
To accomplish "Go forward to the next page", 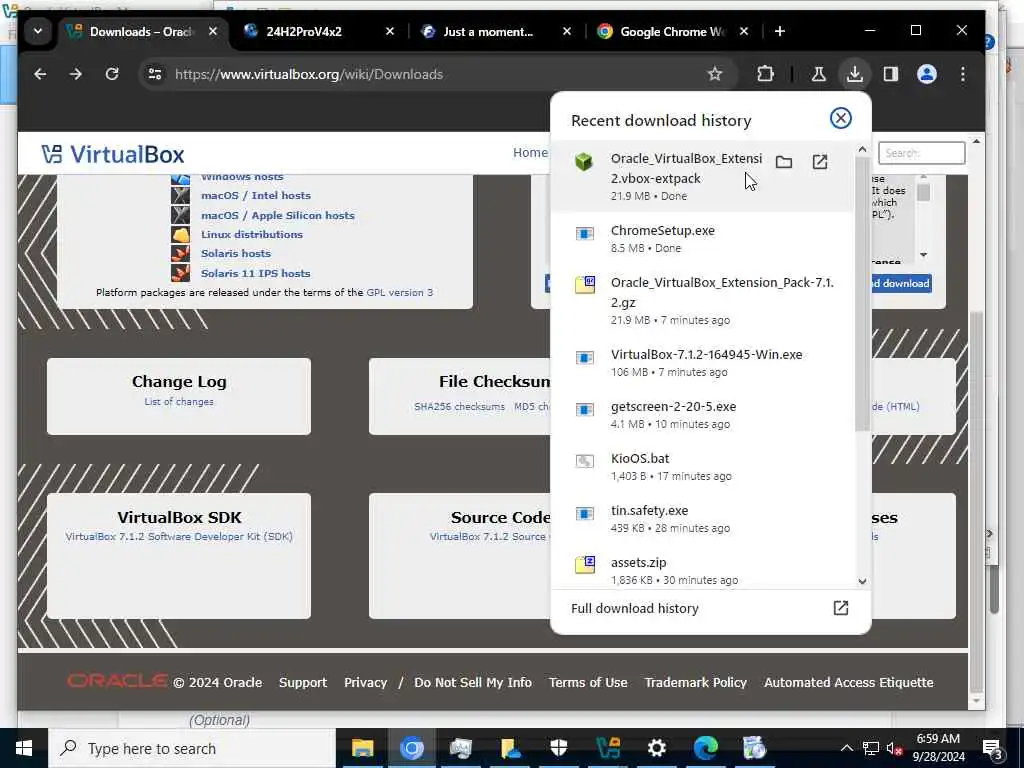I will point(76,74).
